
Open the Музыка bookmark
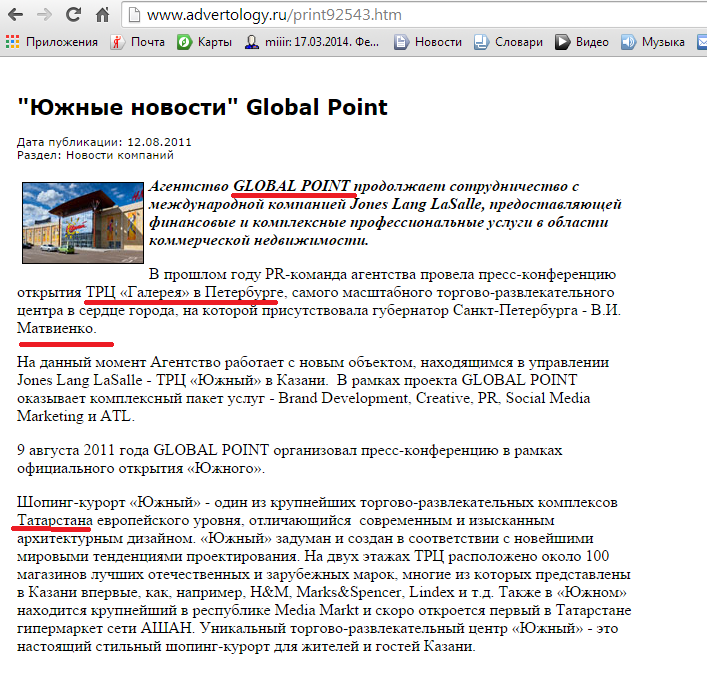pyautogui.click(x=653, y=42)
